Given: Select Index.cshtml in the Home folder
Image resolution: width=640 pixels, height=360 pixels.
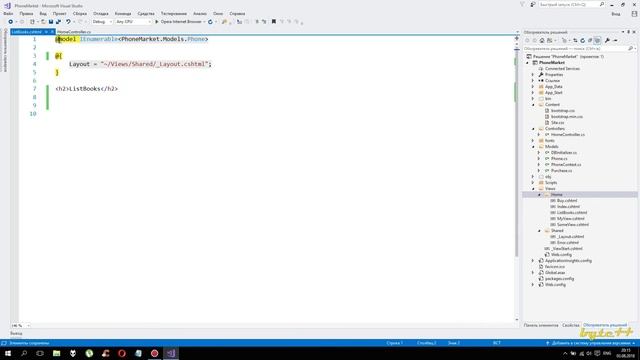Looking at the screenshot, I should click(568, 207).
